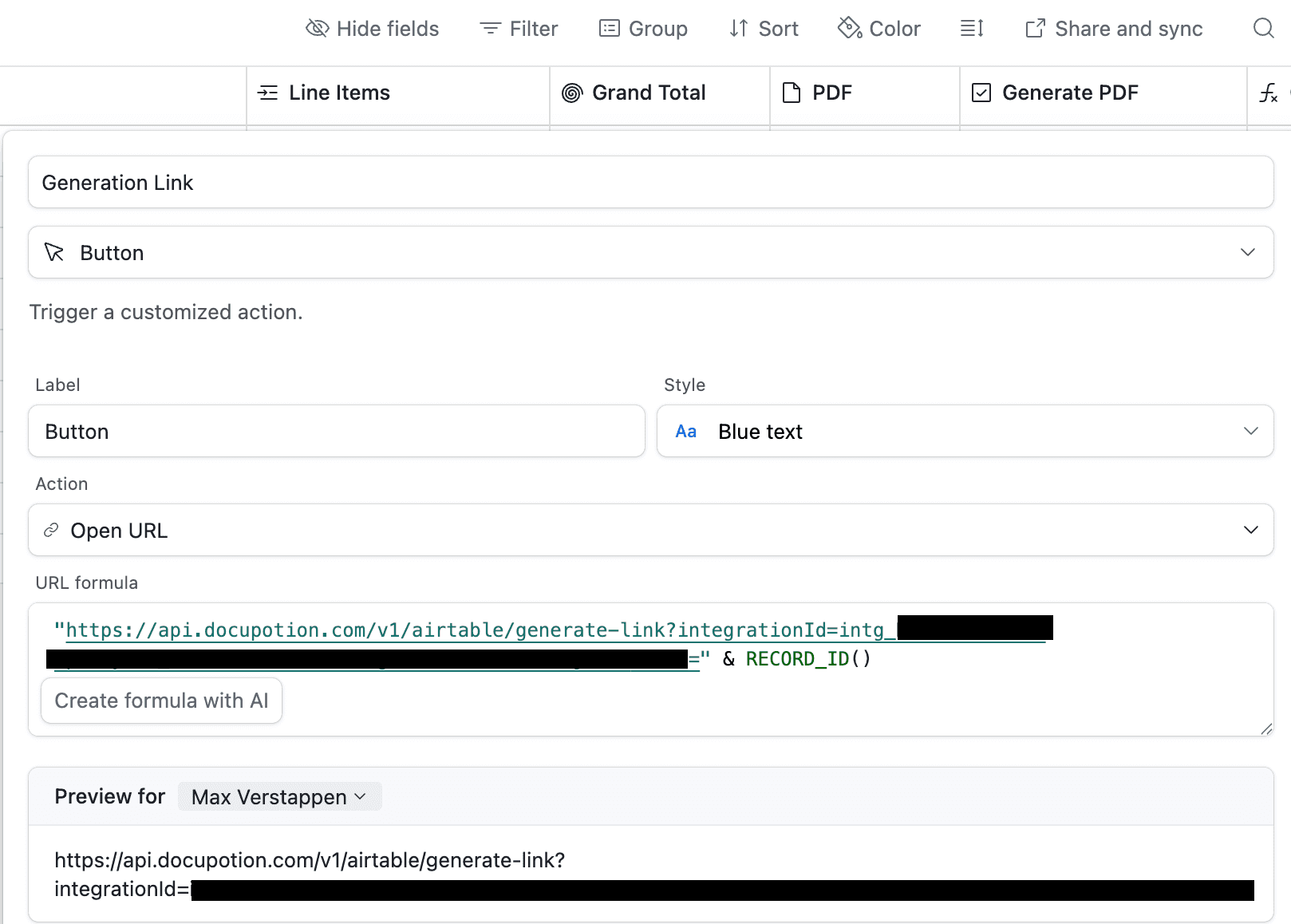
Task: Click the Group list icon
Action: tap(610, 29)
